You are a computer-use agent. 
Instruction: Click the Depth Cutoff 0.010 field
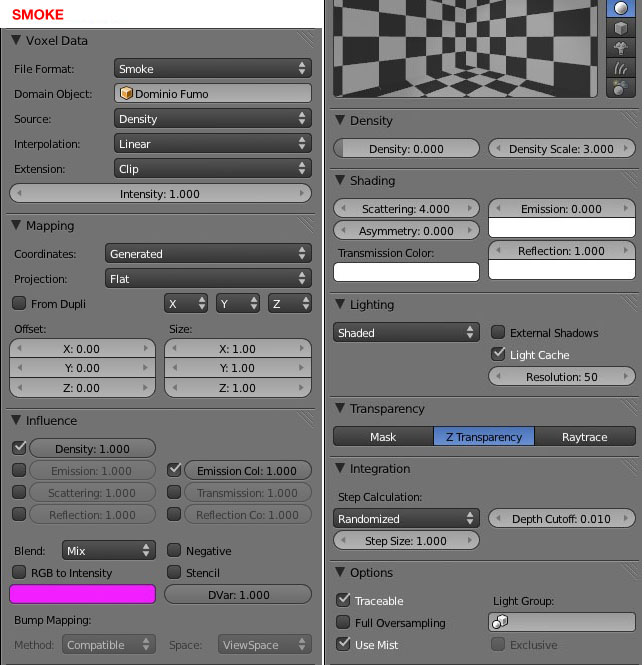tap(562, 518)
